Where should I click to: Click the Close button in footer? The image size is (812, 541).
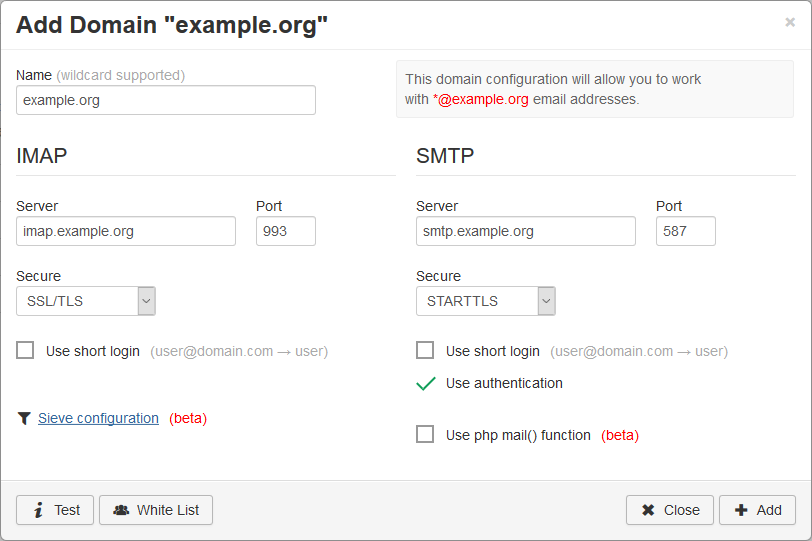pyautogui.click(x=670, y=510)
